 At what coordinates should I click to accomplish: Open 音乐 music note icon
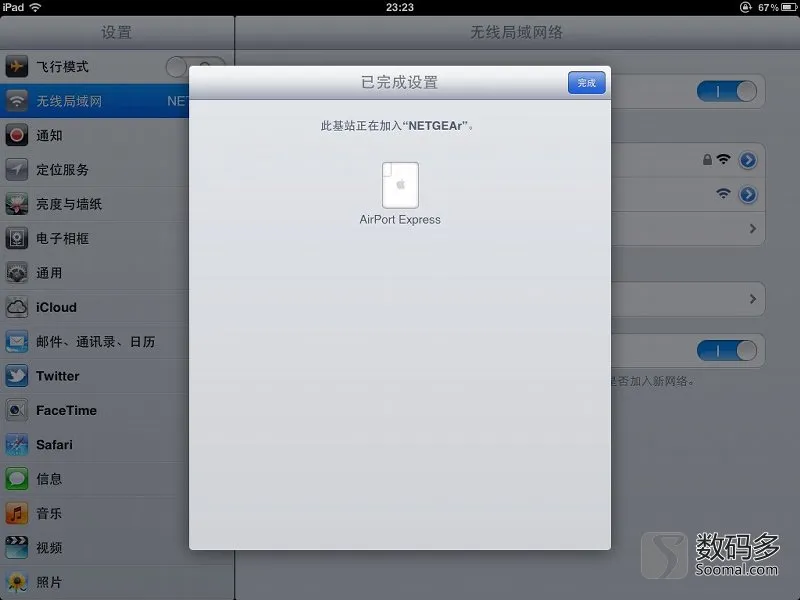(x=16, y=514)
